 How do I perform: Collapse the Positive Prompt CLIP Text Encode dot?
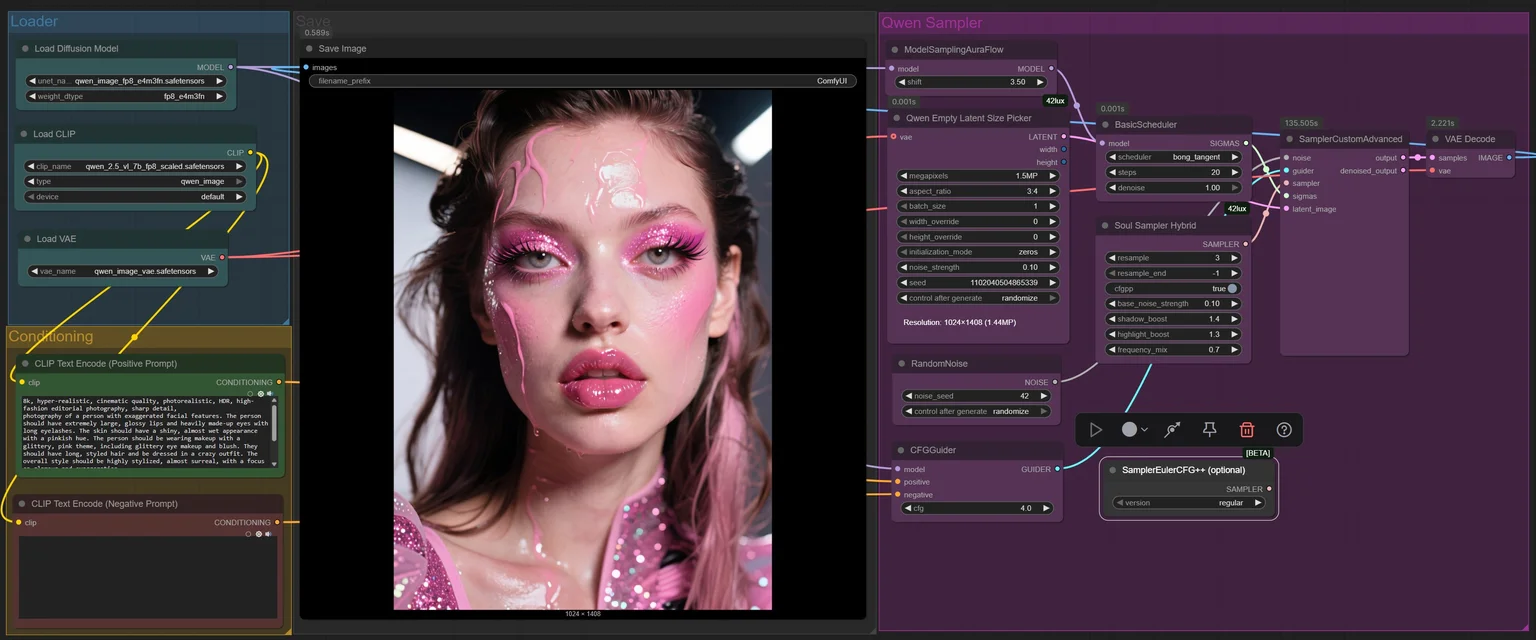24,363
